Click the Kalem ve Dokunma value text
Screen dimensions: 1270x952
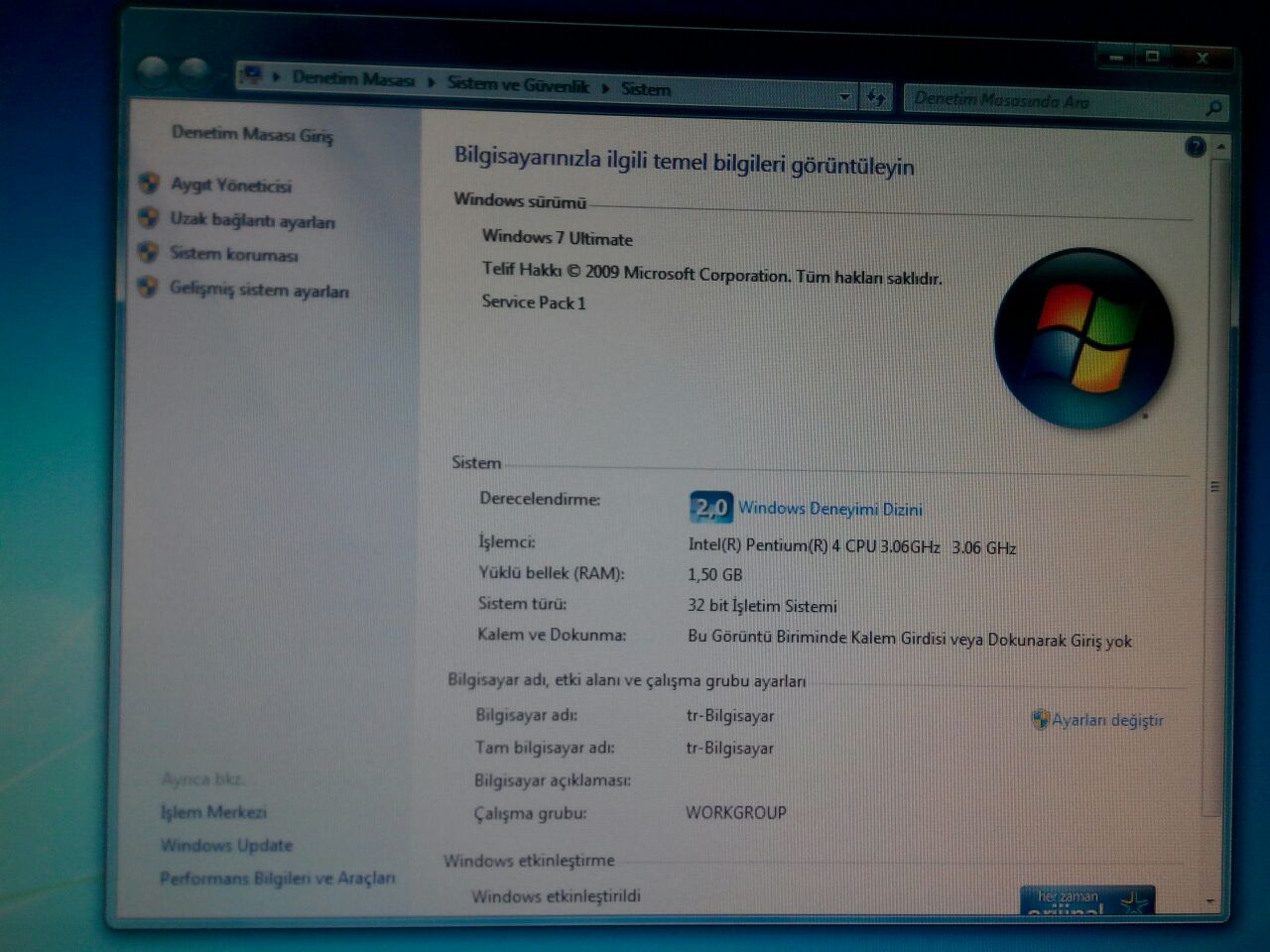point(910,639)
